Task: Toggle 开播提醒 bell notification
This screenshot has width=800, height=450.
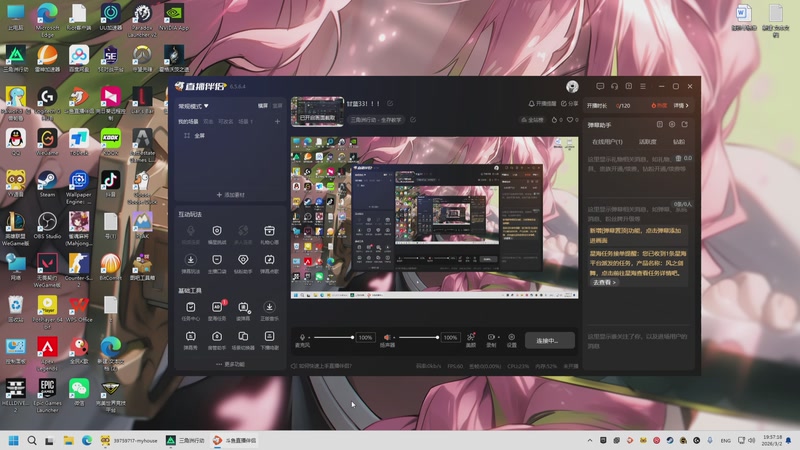Action: tap(542, 104)
